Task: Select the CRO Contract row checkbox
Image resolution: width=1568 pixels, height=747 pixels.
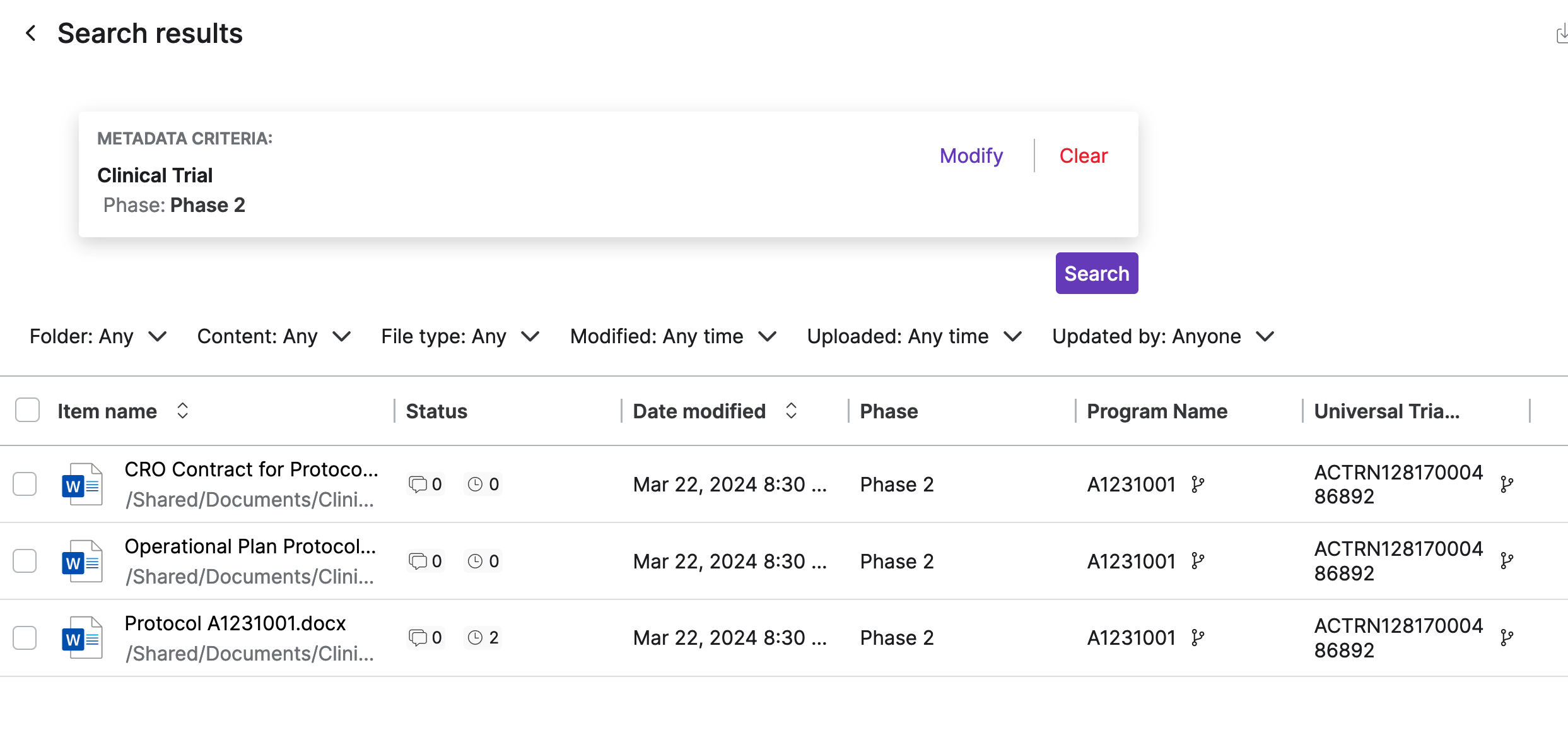Action: 25,485
